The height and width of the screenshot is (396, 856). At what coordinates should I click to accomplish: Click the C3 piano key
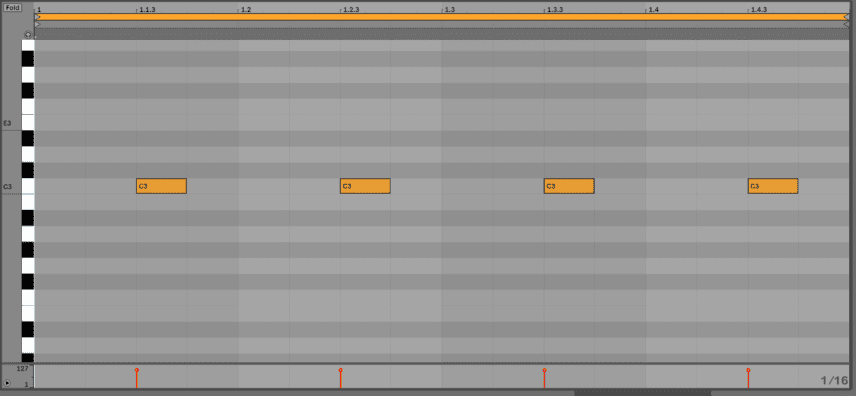[28, 186]
